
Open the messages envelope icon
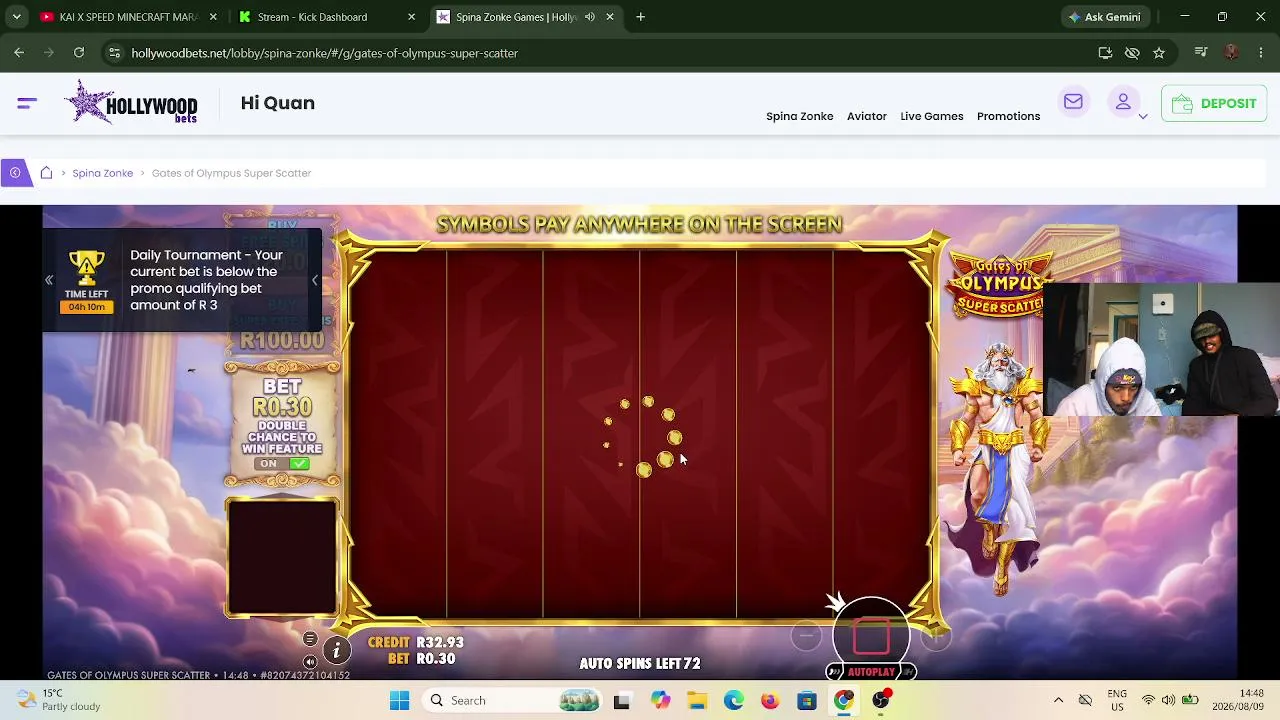click(1073, 102)
